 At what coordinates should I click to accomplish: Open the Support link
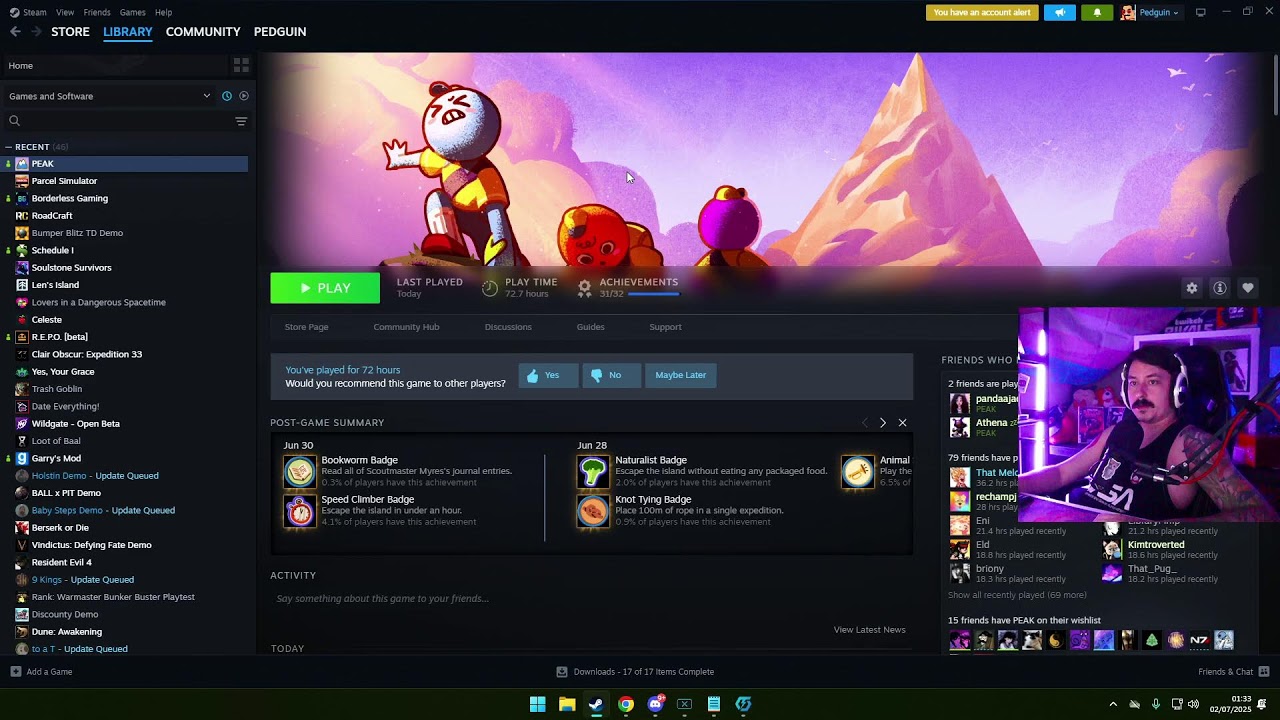click(665, 327)
